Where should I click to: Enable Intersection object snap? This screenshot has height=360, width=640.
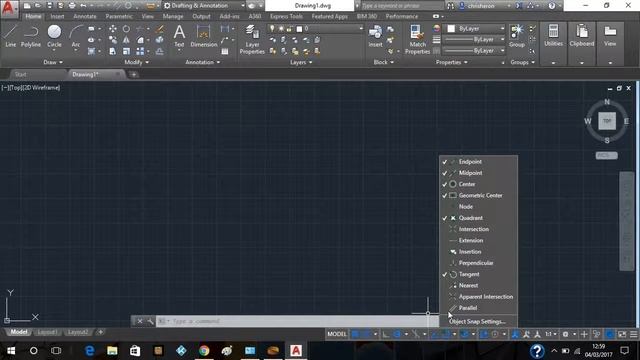point(478,229)
